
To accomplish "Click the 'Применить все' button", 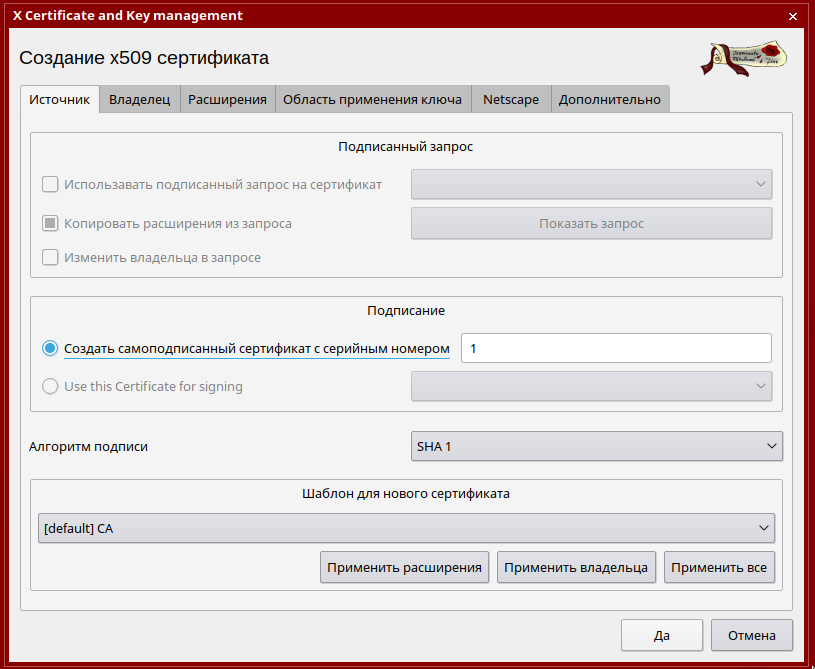I will coord(718,567).
